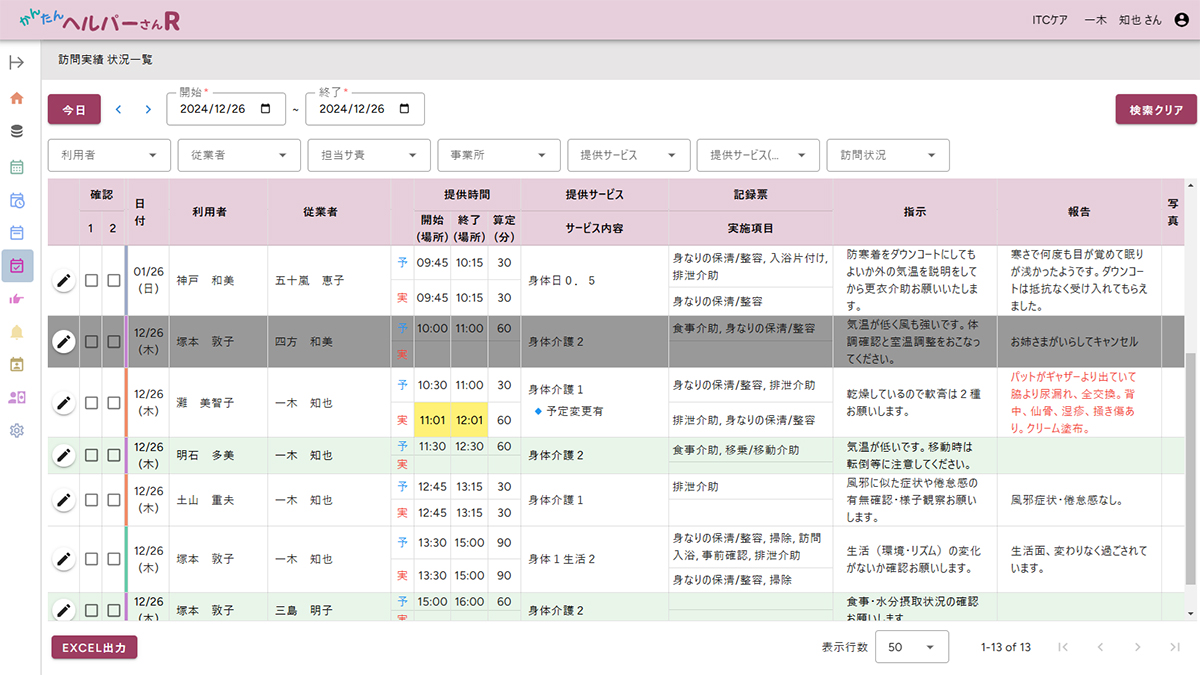Screen dimensions: 1200x675
Task: Open the bell notifications icon
Action: [16, 332]
